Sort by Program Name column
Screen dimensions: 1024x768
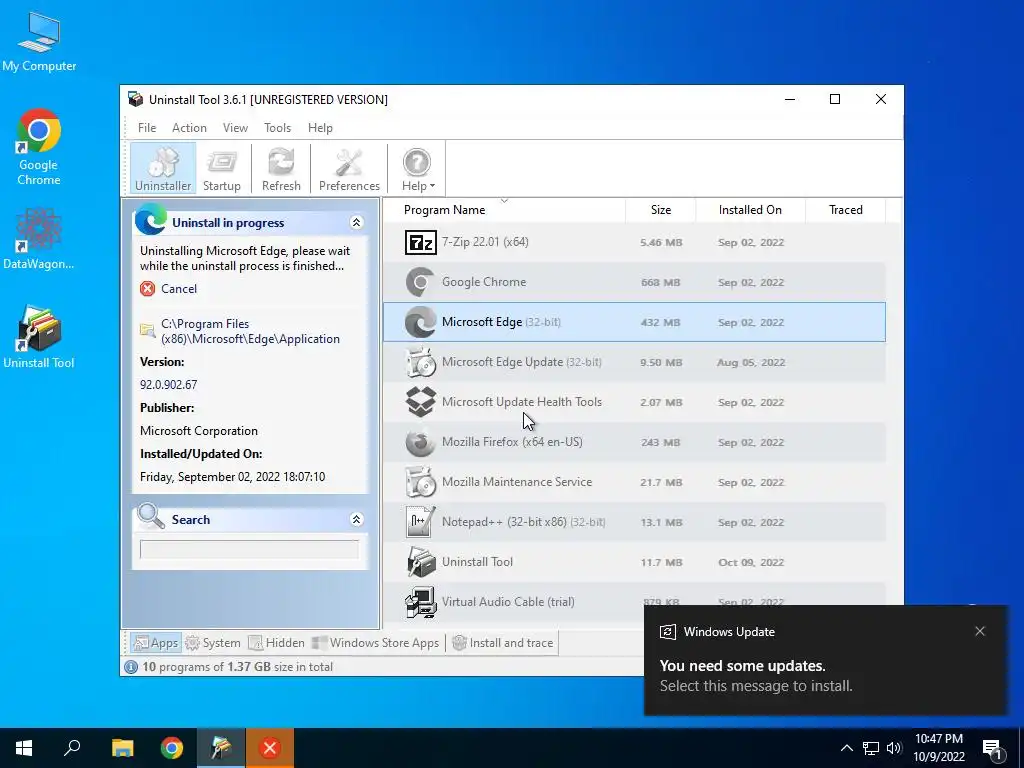tap(504, 210)
